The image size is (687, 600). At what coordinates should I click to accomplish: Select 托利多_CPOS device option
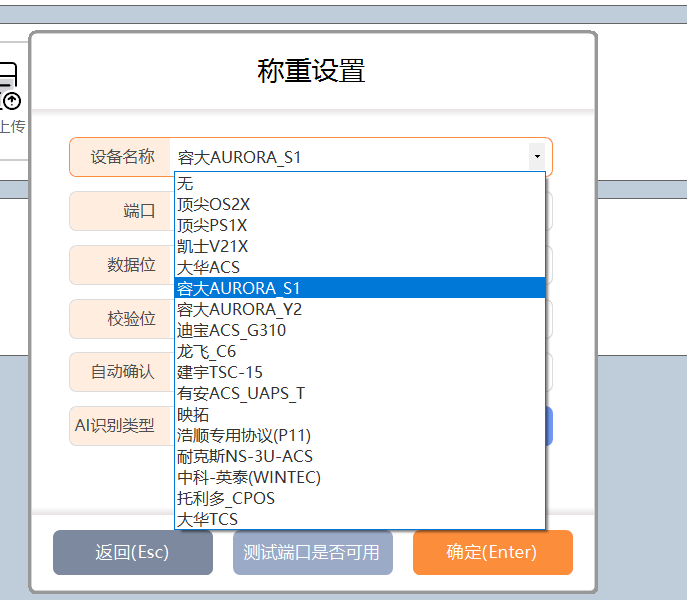(360, 498)
